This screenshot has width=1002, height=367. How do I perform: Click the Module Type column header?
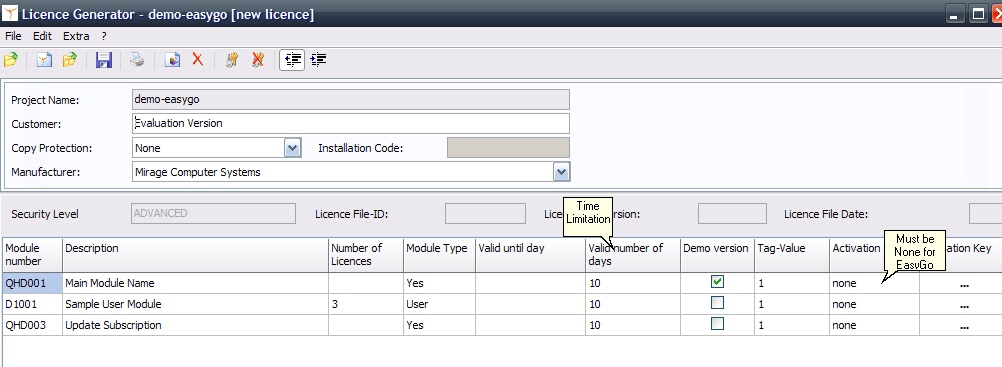[439, 254]
